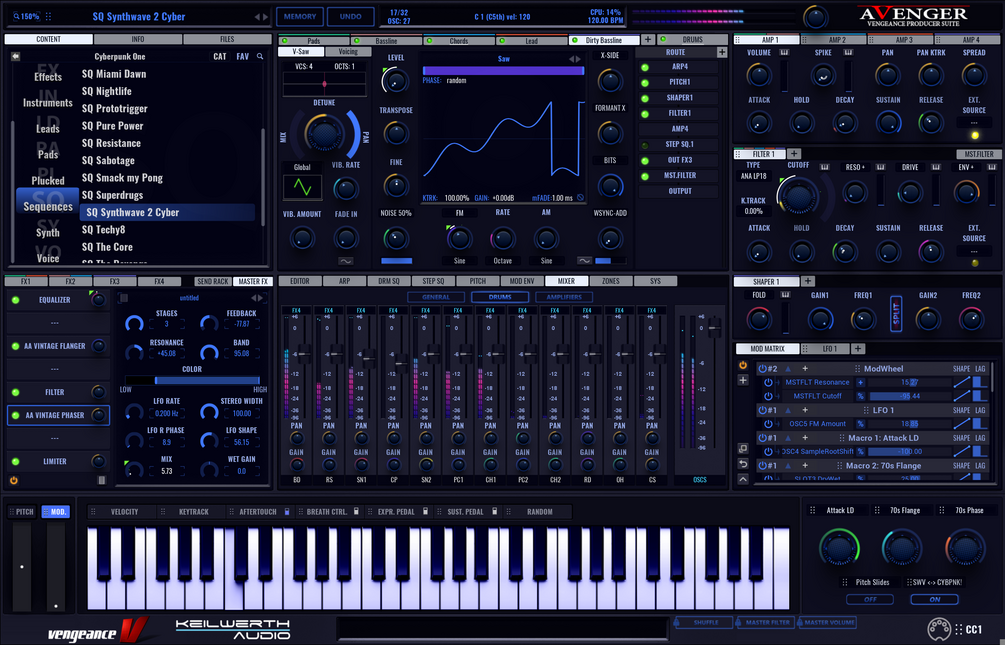Select the Leads category
The width and height of the screenshot is (1005, 645).
pyautogui.click(x=47, y=129)
